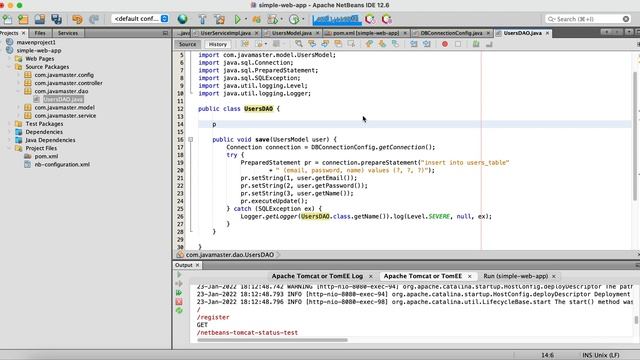Screen dimensions: 640x360
Task: Click the Open Project toolbar icon
Action: [40, 19]
